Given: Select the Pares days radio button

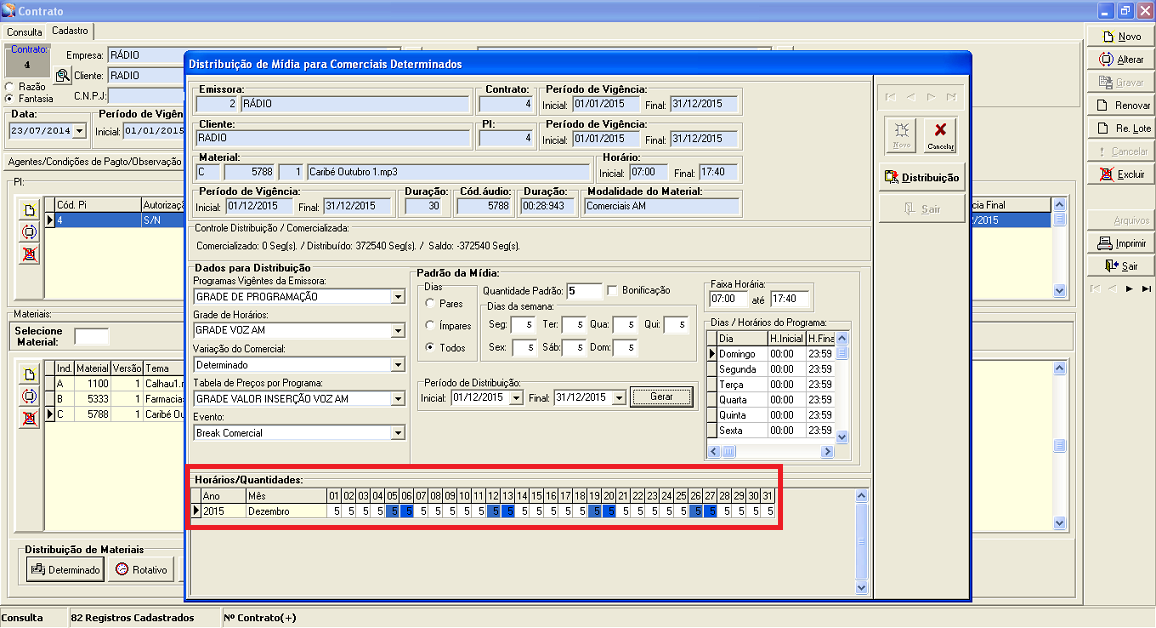Looking at the screenshot, I should [x=430, y=303].
